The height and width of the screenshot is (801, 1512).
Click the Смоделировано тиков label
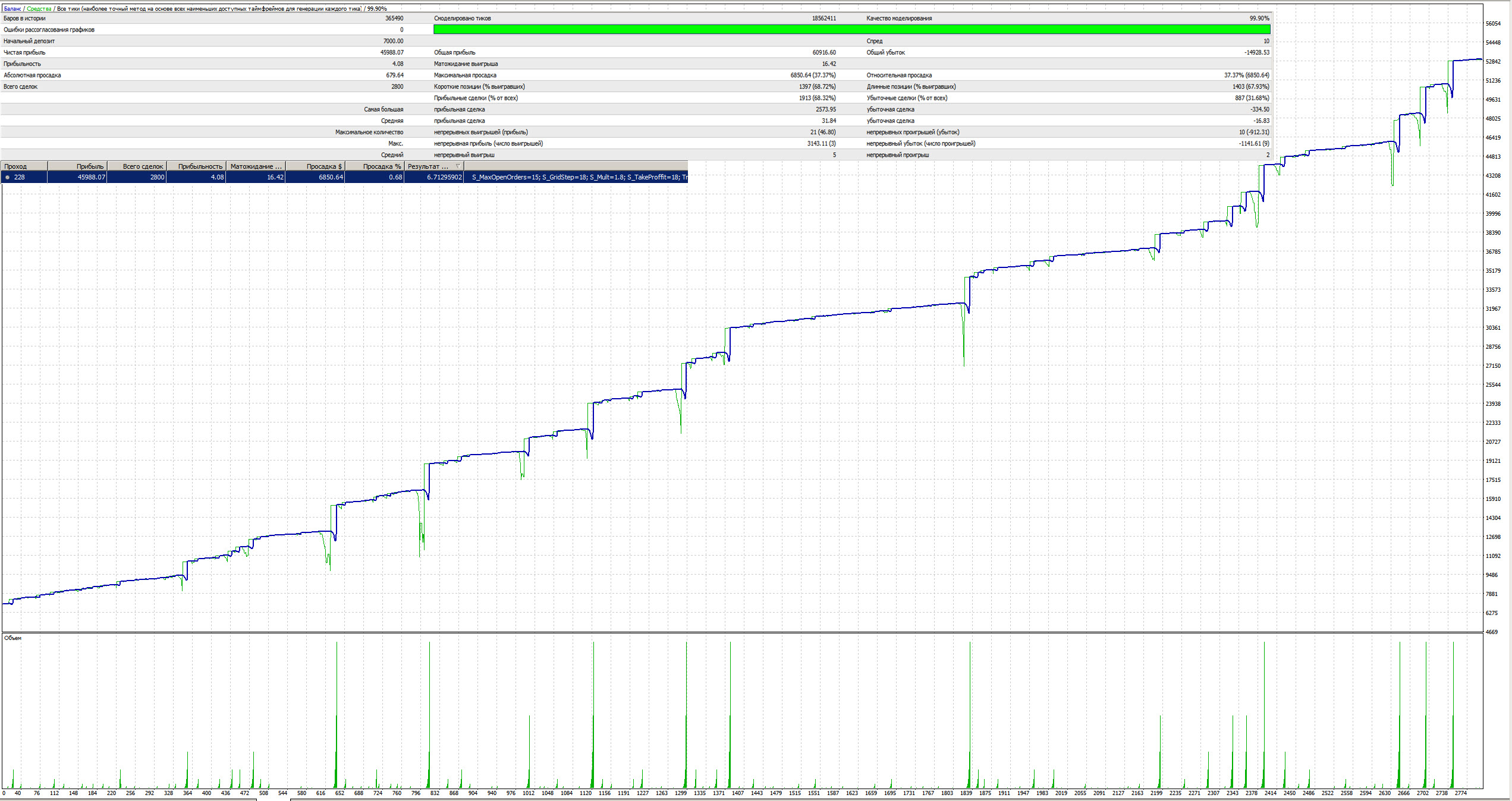pyautogui.click(x=463, y=18)
